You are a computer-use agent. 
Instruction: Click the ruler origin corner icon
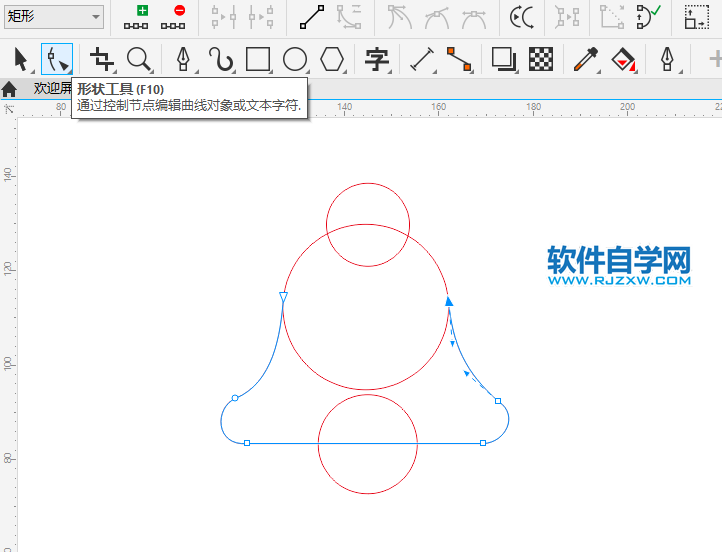coord(9,109)
